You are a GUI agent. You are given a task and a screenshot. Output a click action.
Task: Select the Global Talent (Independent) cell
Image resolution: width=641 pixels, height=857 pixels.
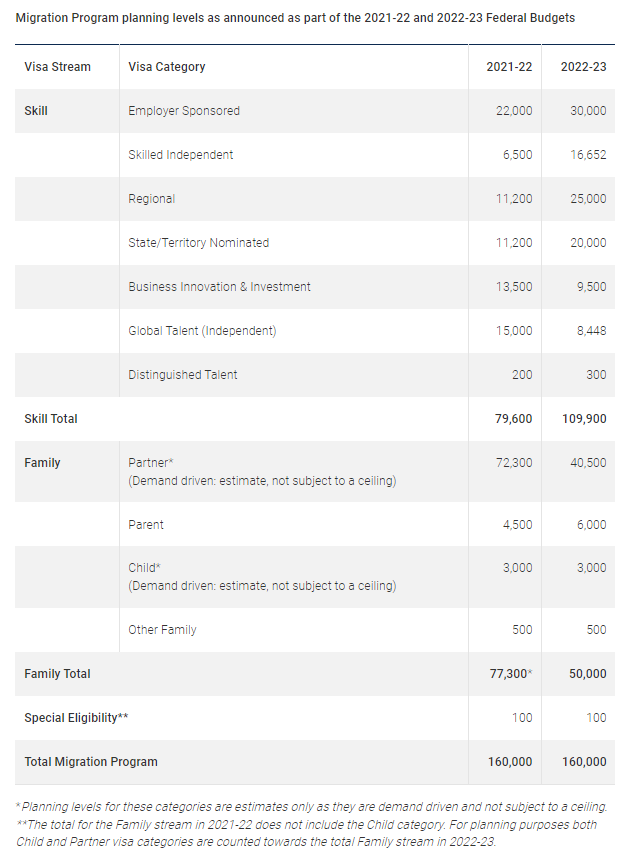(x=202, y=331)
